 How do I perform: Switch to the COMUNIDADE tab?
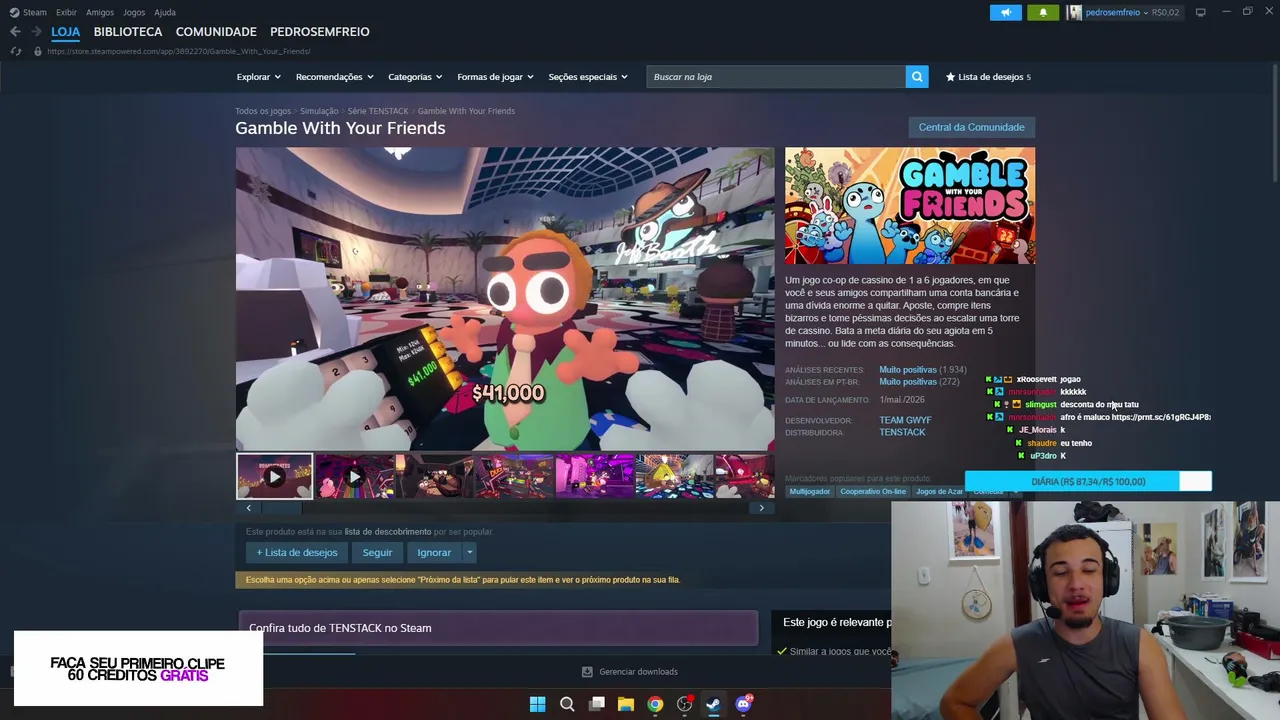coord(216,32)
